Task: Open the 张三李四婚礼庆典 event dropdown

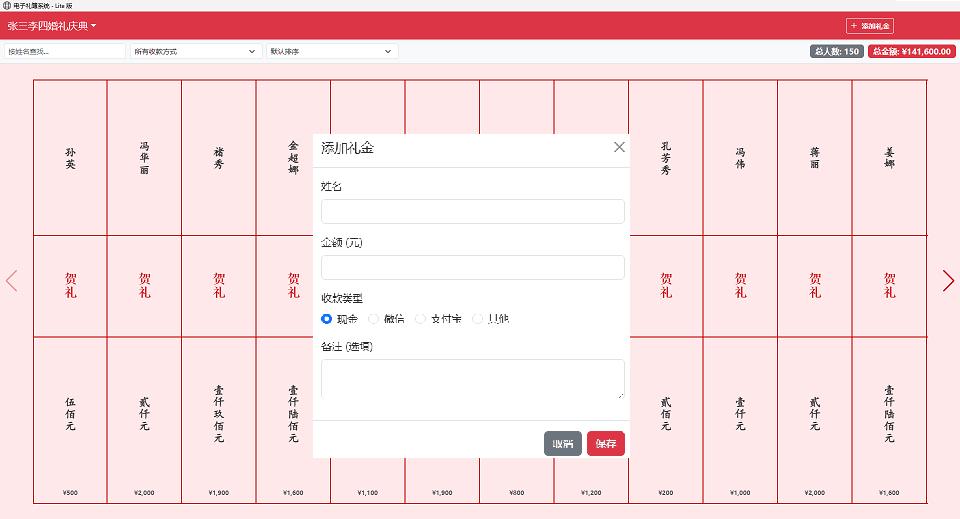Action: [52, 26]
